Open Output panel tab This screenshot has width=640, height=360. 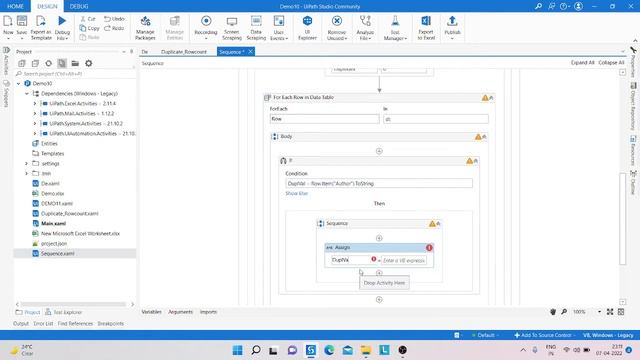21,323
